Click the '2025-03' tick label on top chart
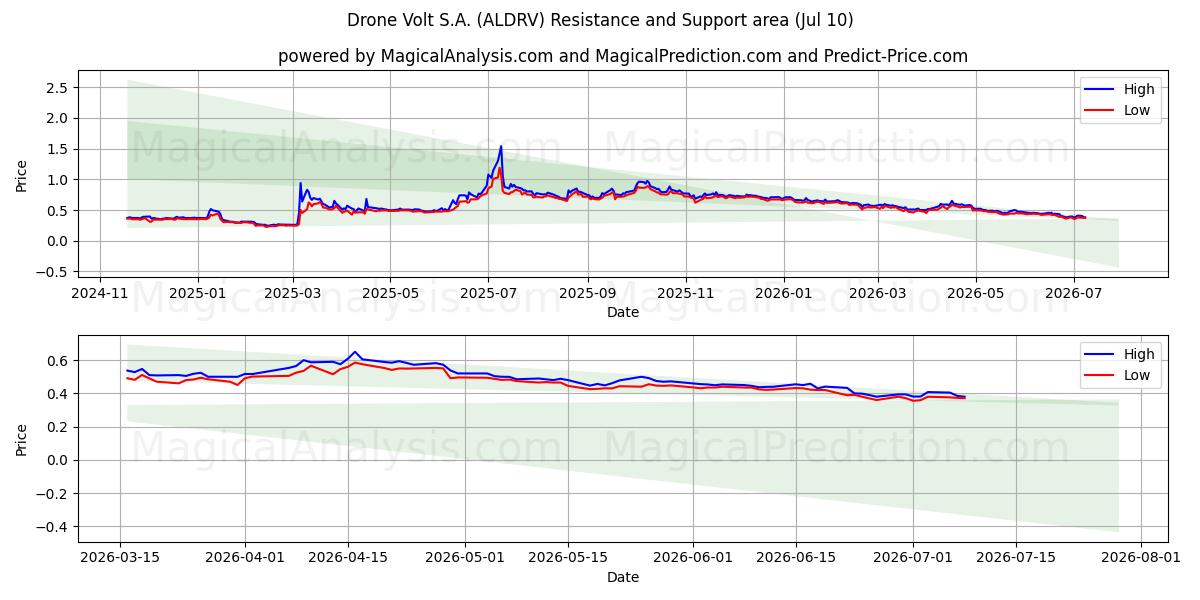The image size is (1200, 600). click(293, 293)
